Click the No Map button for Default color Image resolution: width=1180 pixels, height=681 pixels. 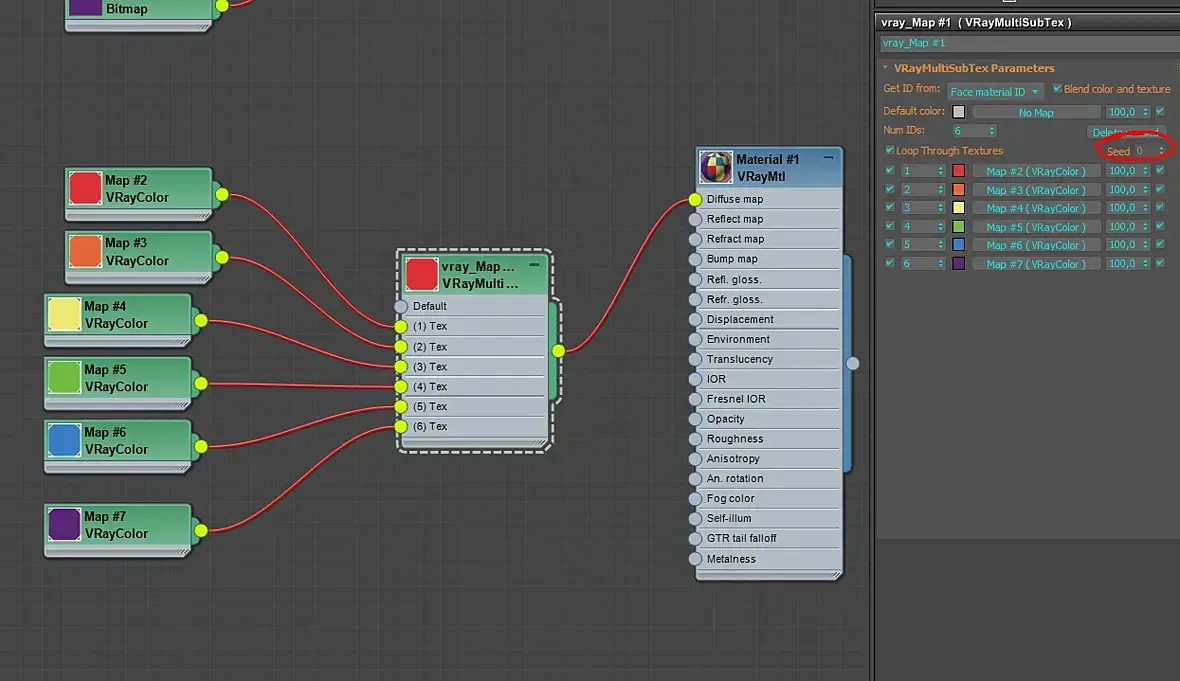pos(1036,112)
